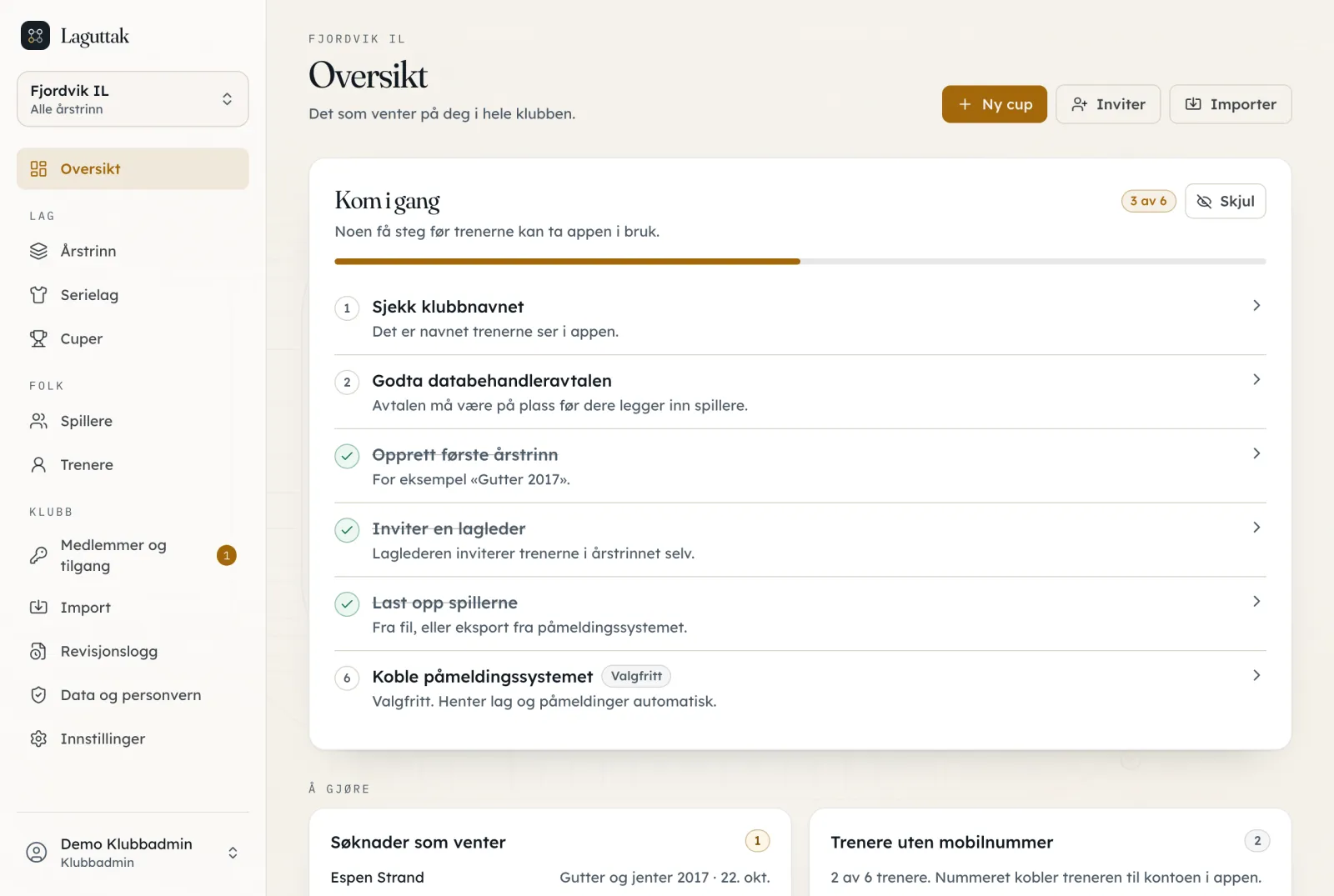Click the Importer button
The height and width of the screenshot is (896, 1334).
(1230, 104)
